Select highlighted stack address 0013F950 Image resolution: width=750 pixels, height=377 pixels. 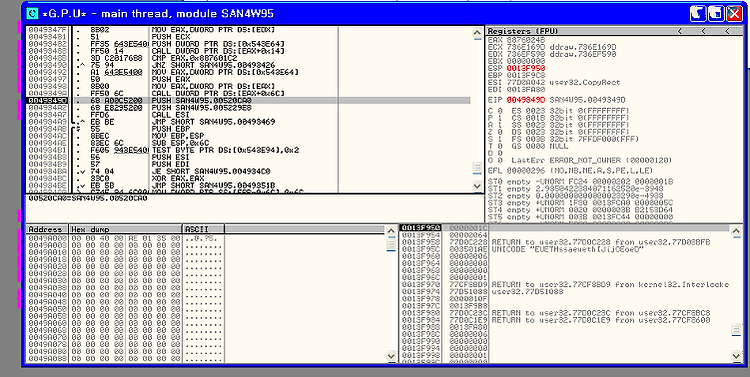[x=420, y=228]
